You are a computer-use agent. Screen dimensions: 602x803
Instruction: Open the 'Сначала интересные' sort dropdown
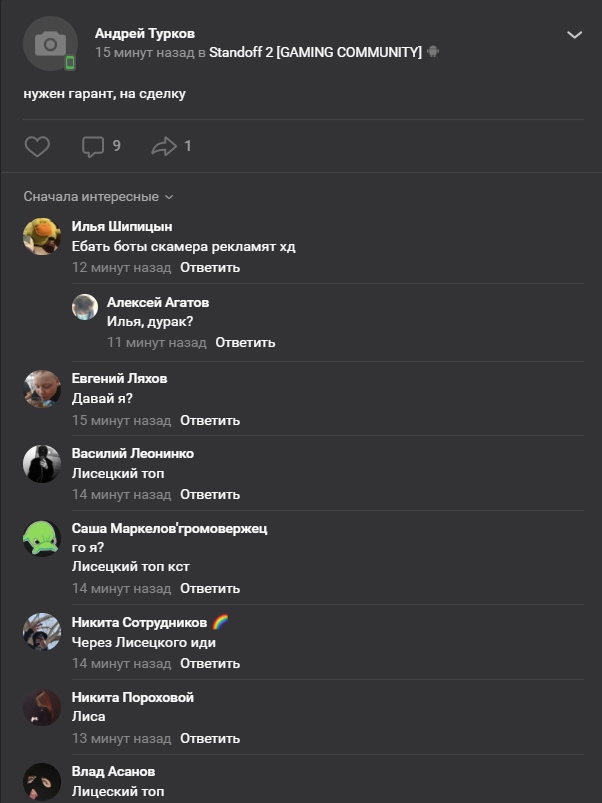(98, 197)
